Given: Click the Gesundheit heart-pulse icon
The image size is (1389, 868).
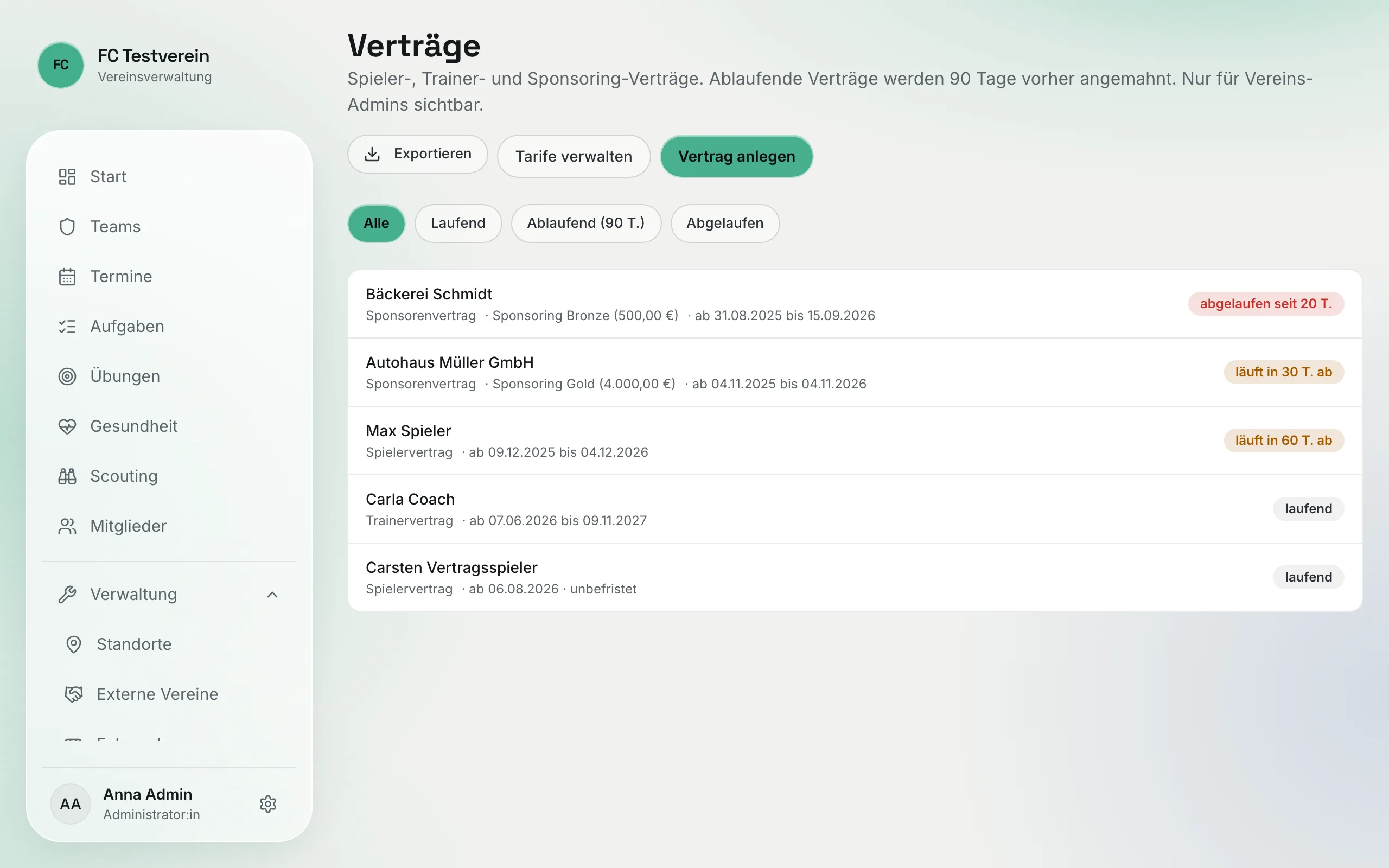Looking at the screenshot, I should 67,426.
